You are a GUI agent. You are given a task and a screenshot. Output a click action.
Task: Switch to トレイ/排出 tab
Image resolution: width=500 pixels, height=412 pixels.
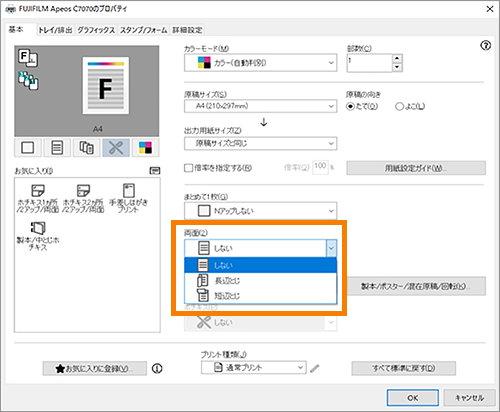tap(55, 30)
